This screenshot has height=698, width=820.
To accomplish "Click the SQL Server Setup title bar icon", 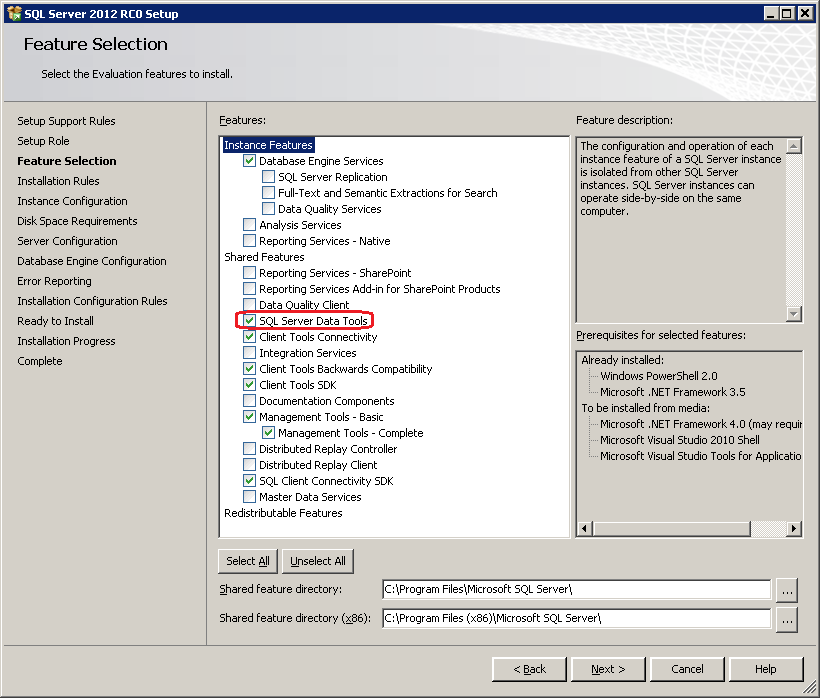I will click(x=14, y=13).
